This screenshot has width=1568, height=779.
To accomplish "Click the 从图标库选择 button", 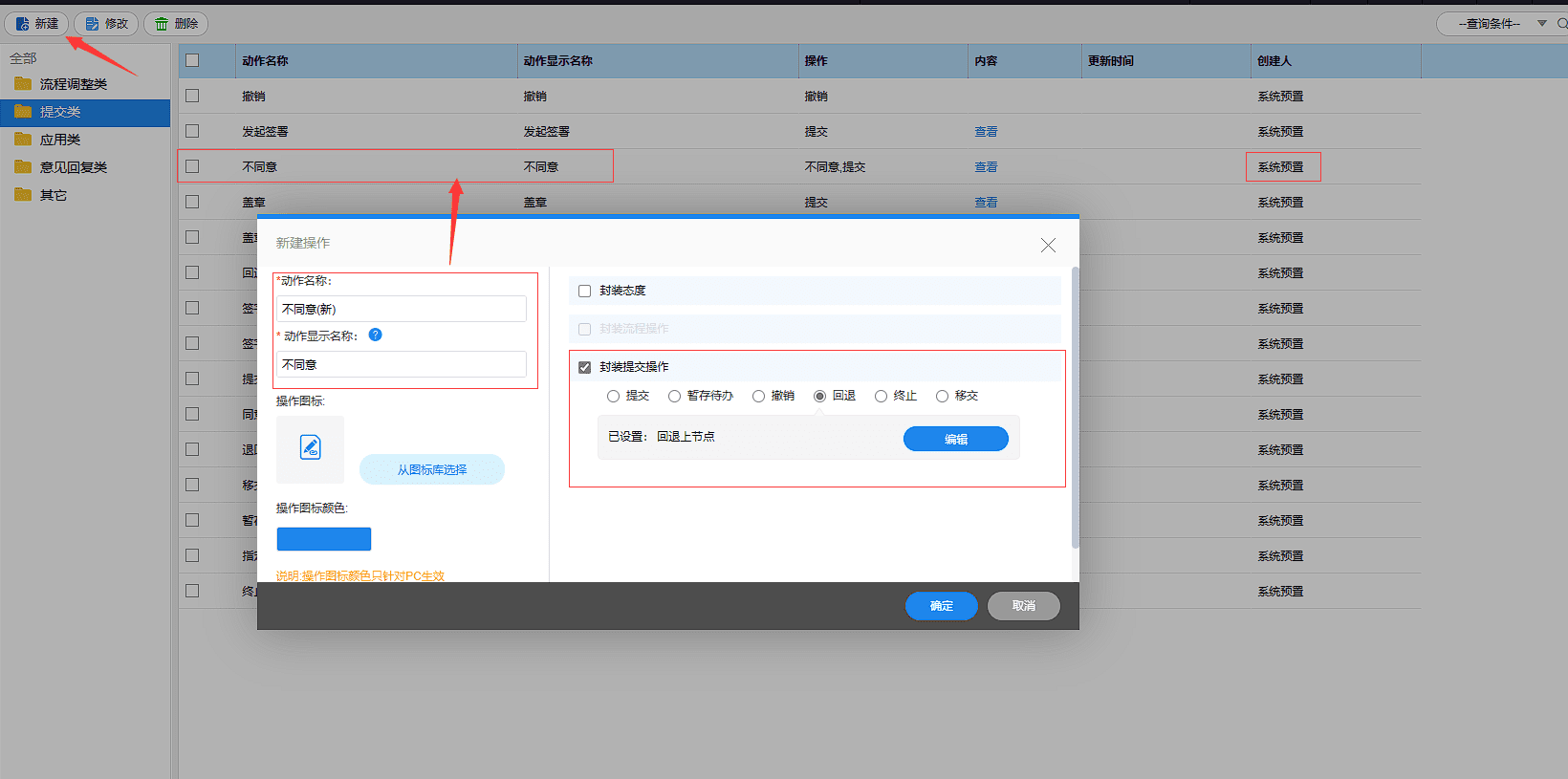I will [x=432, y=469].
